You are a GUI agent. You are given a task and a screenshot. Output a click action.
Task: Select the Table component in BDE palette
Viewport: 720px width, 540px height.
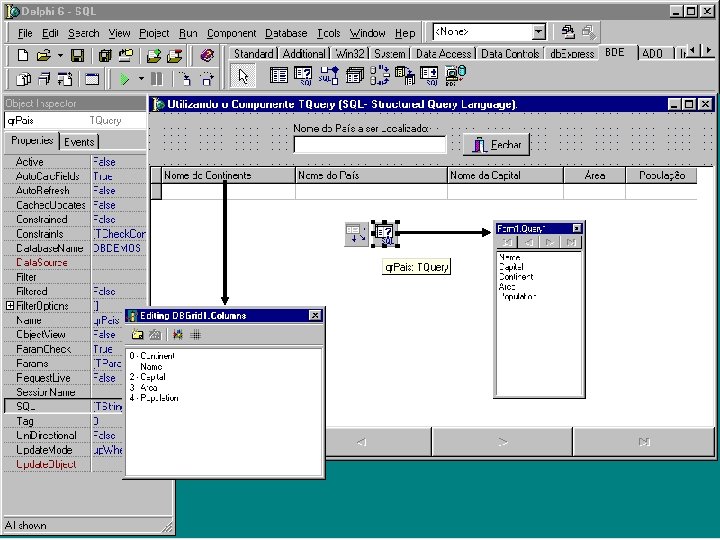tap(279, 75)
